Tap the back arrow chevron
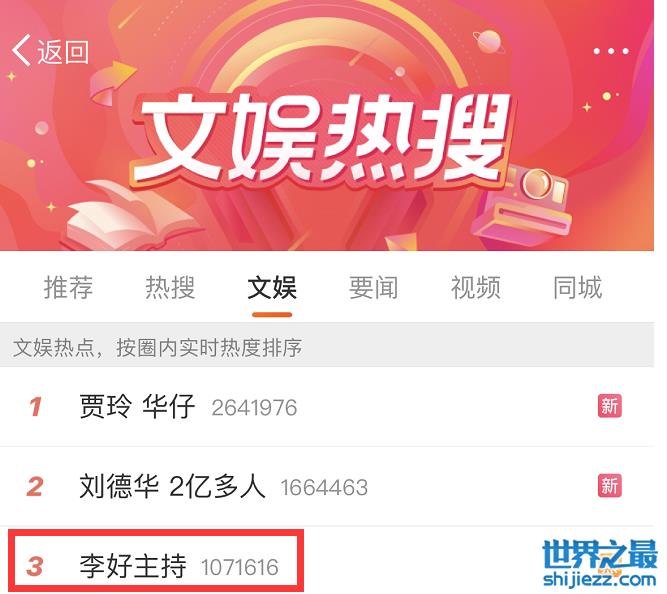The height and width of the screenshot is (594, 667). [x=21, y=50]
